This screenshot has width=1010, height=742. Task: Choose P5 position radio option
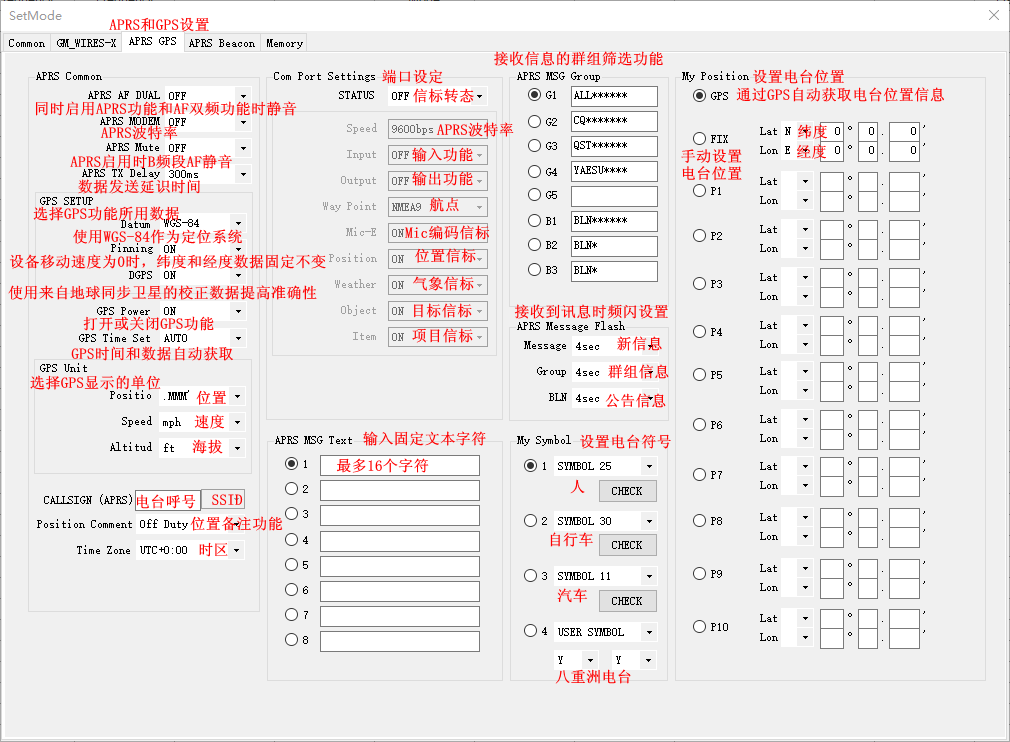click(700, 375)
